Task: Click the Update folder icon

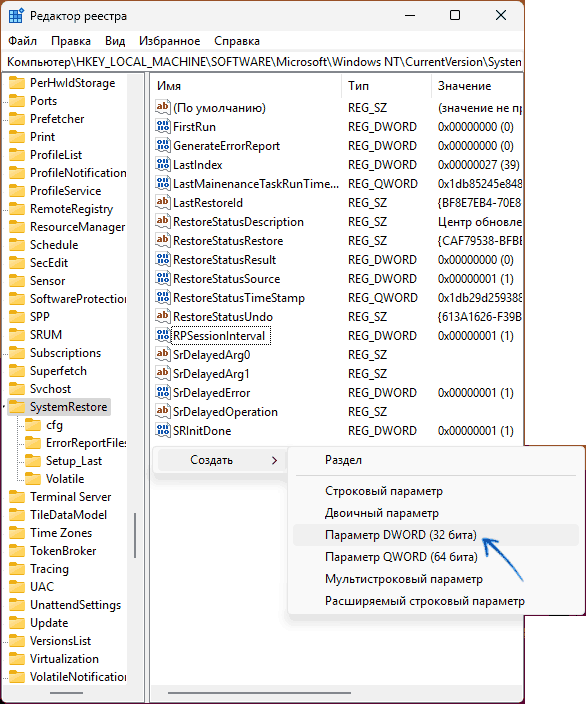Action: pyautogui.click(x=17, y=623)
